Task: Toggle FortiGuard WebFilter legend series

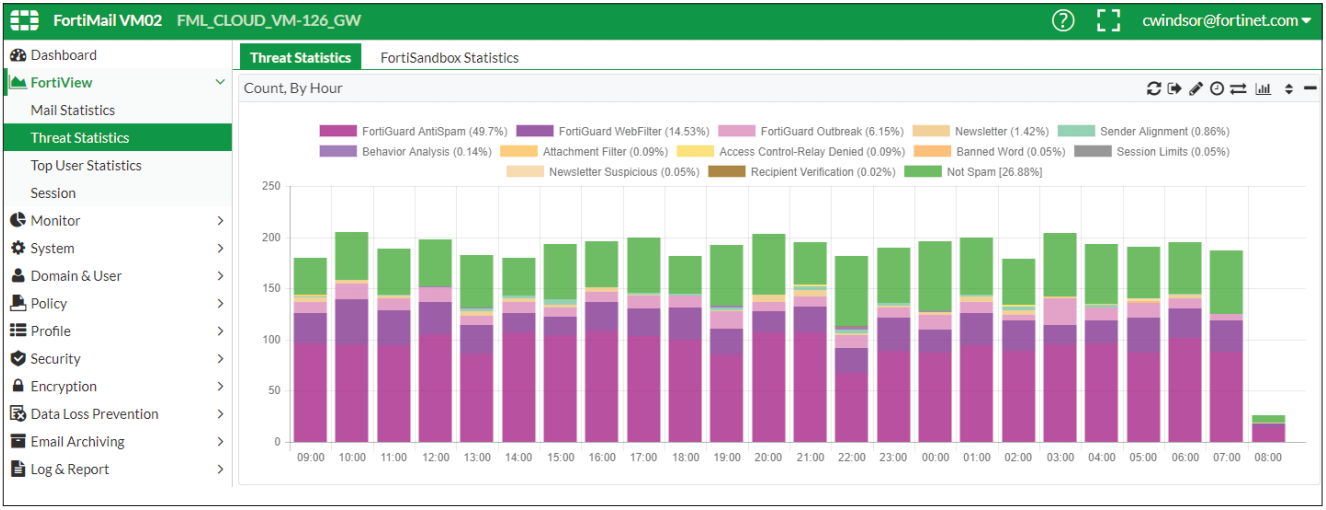Action: [612, 131]
